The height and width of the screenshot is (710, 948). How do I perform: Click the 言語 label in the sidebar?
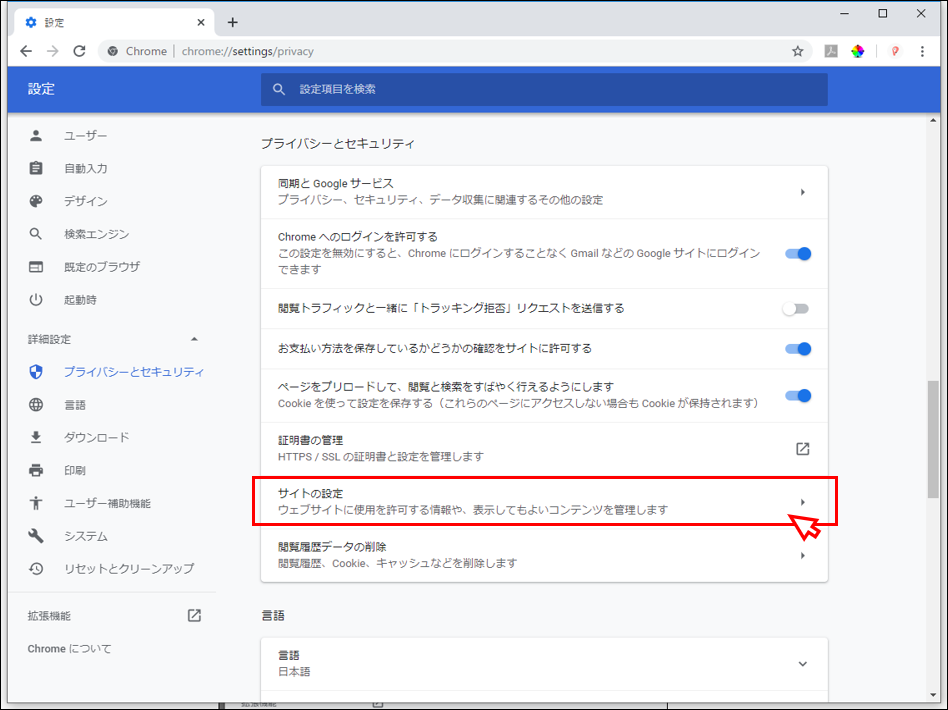coord(75,405)
